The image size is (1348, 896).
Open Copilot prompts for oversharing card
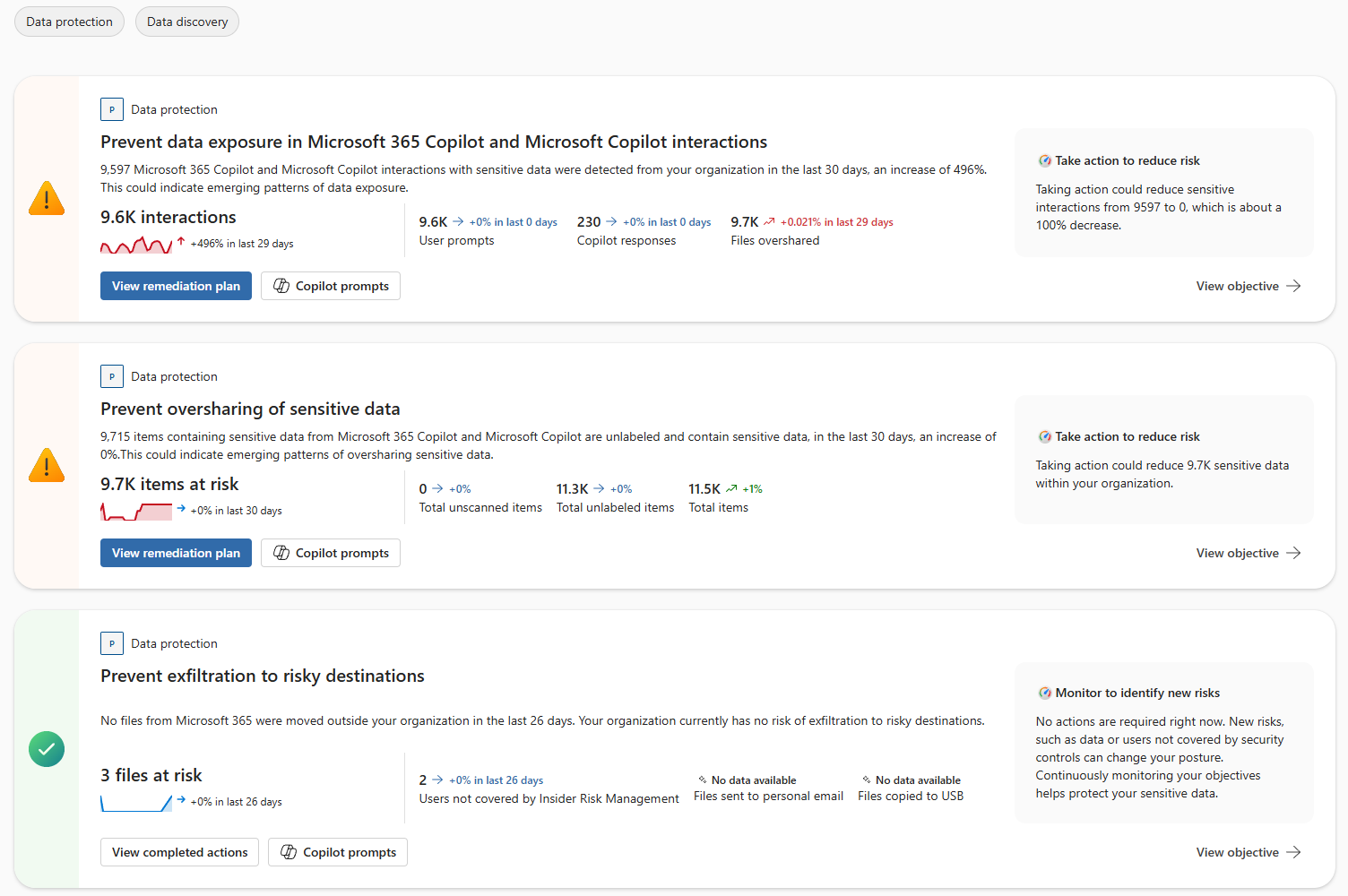pos(331,553)
